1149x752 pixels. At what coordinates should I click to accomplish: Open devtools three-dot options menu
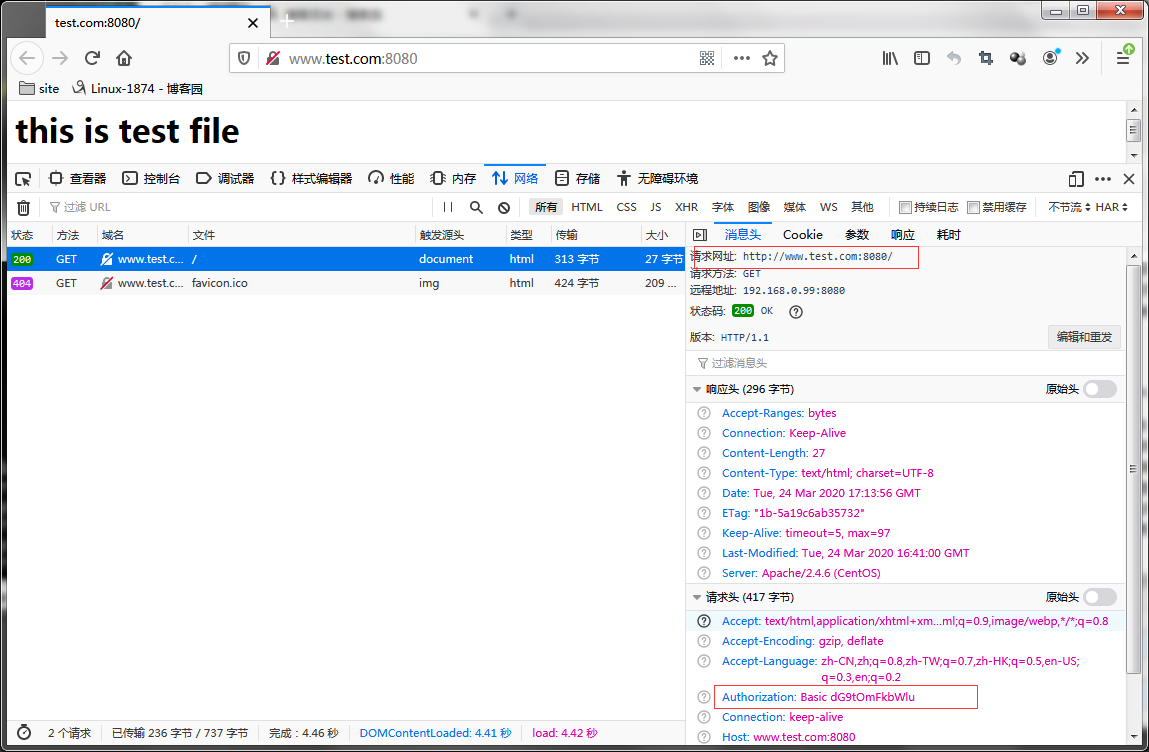[x=1103, y=179]
